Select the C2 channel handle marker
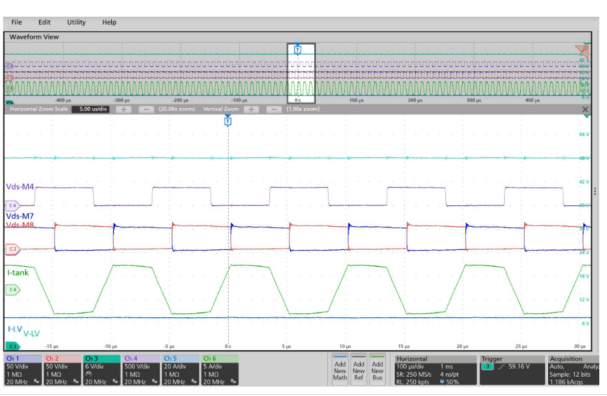This screenshot has width=607, height=396. point(12,249)
